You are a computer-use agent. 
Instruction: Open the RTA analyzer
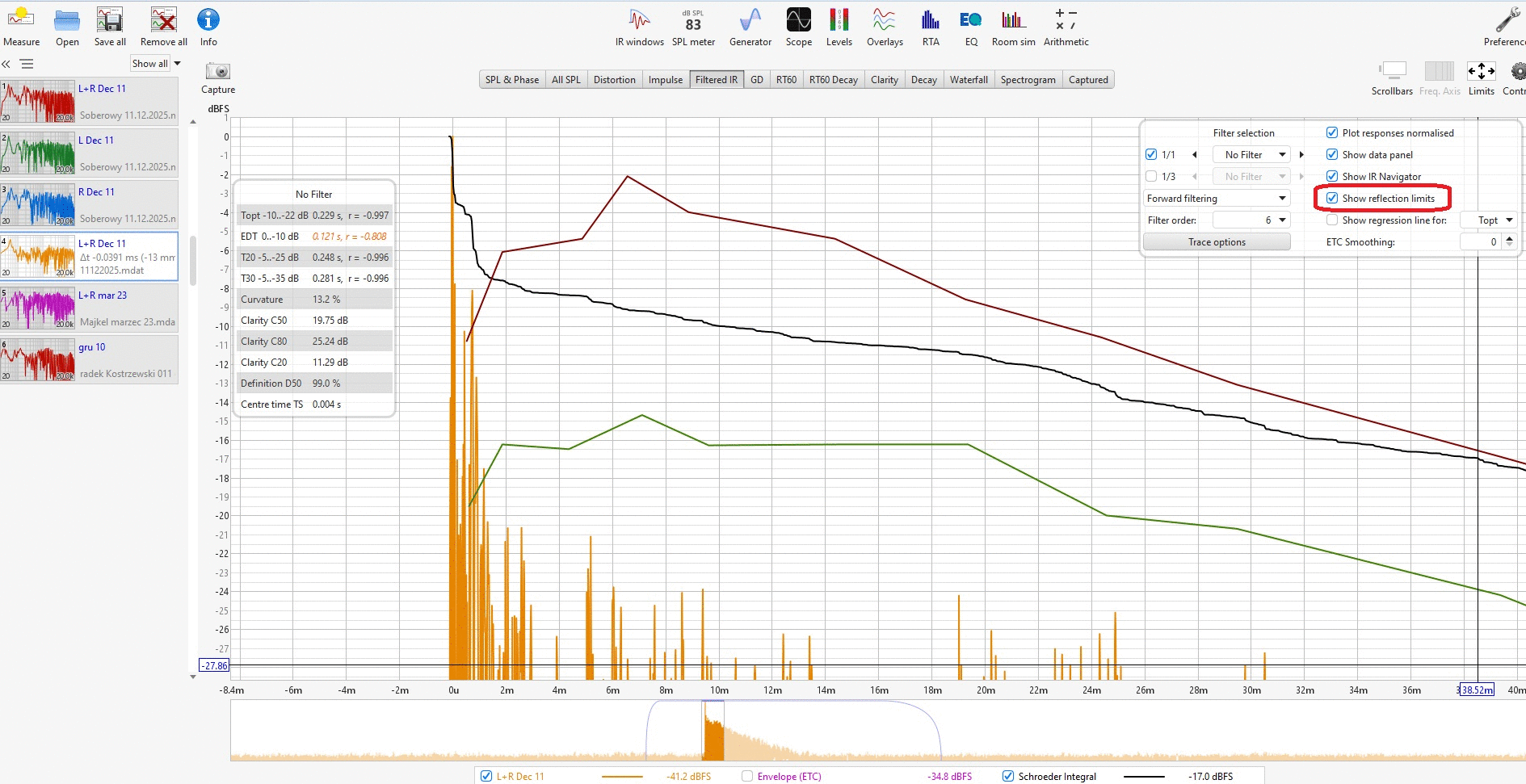pyautogui.click(x=931, y=27)
